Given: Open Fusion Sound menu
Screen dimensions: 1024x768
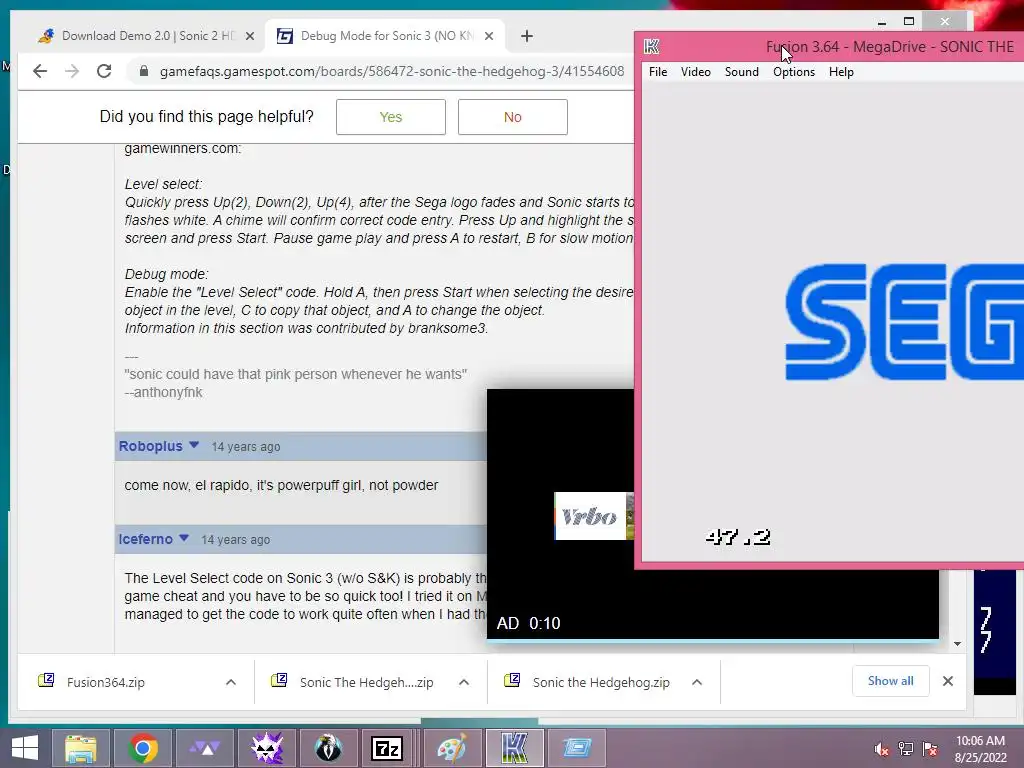Looking at the screenshot, I should click(742, 72).
